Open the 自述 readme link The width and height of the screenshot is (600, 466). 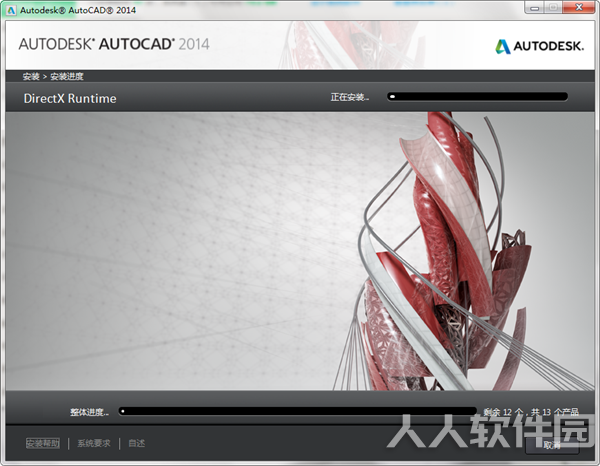[x=137, y=443]
